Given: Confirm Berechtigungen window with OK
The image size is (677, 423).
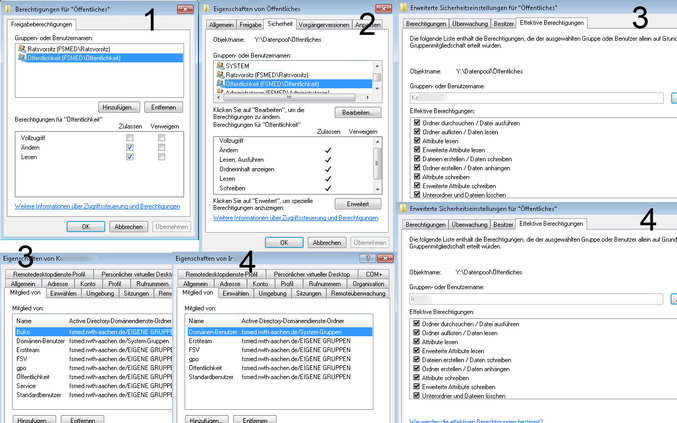Looking at the screenshot, I should [x=86, y=227].
